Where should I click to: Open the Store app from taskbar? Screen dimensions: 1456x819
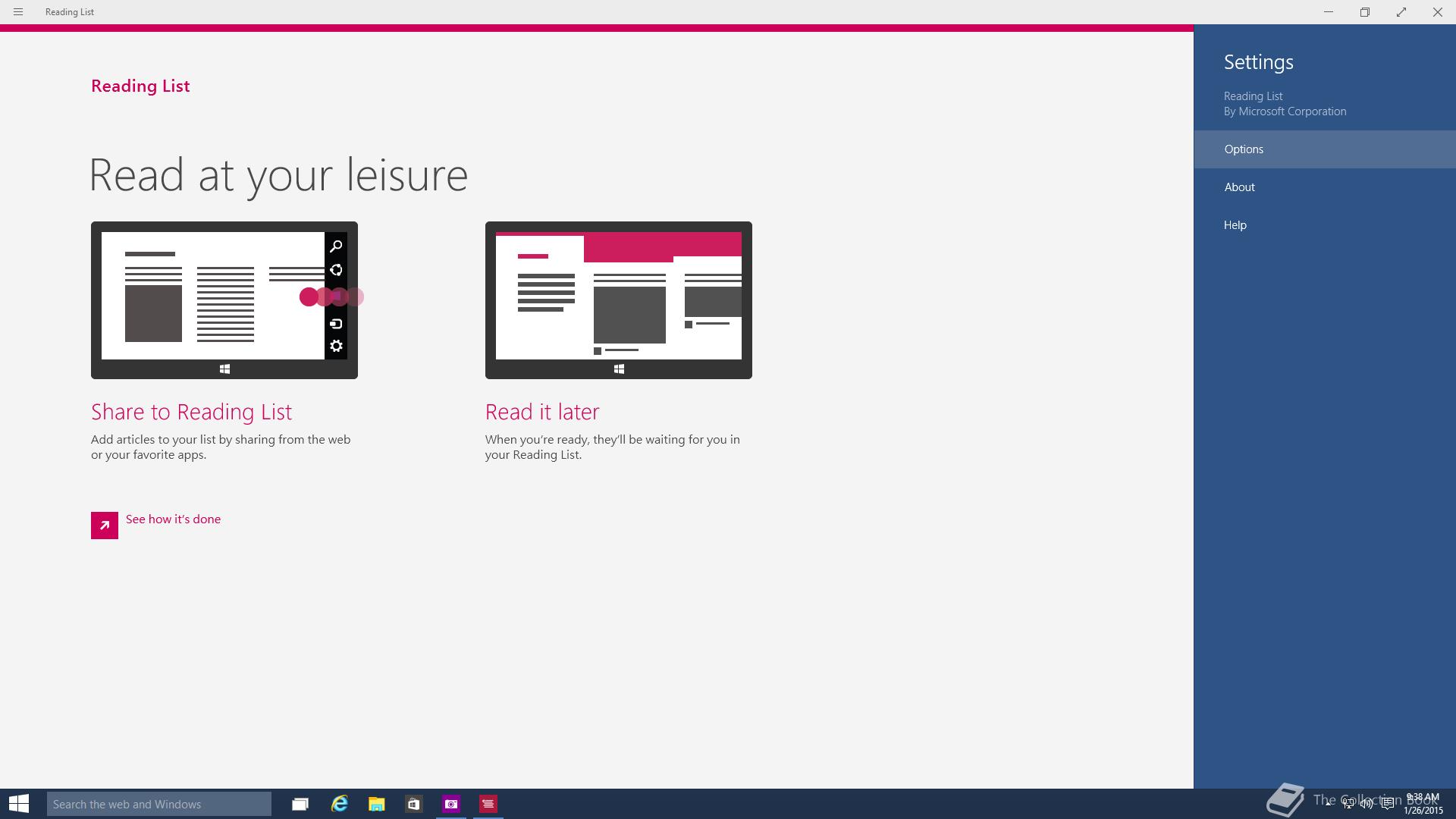(x=413, y=804)
